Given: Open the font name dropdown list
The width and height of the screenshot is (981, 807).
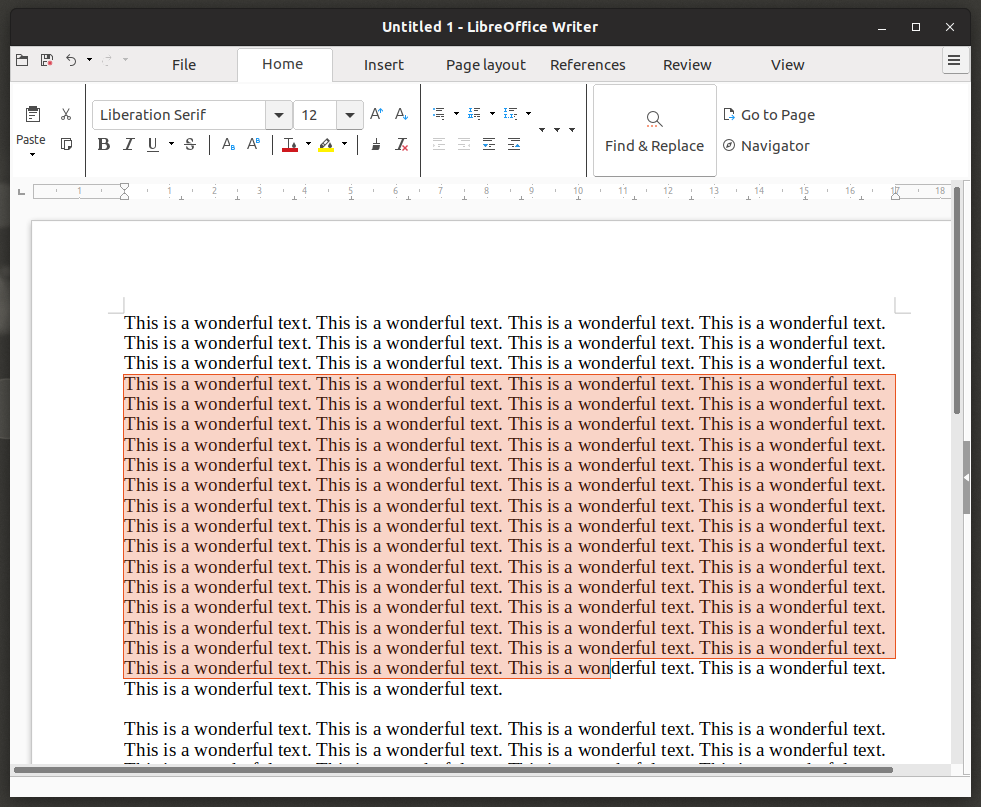Looking at the screenshot, I should 279,115.
